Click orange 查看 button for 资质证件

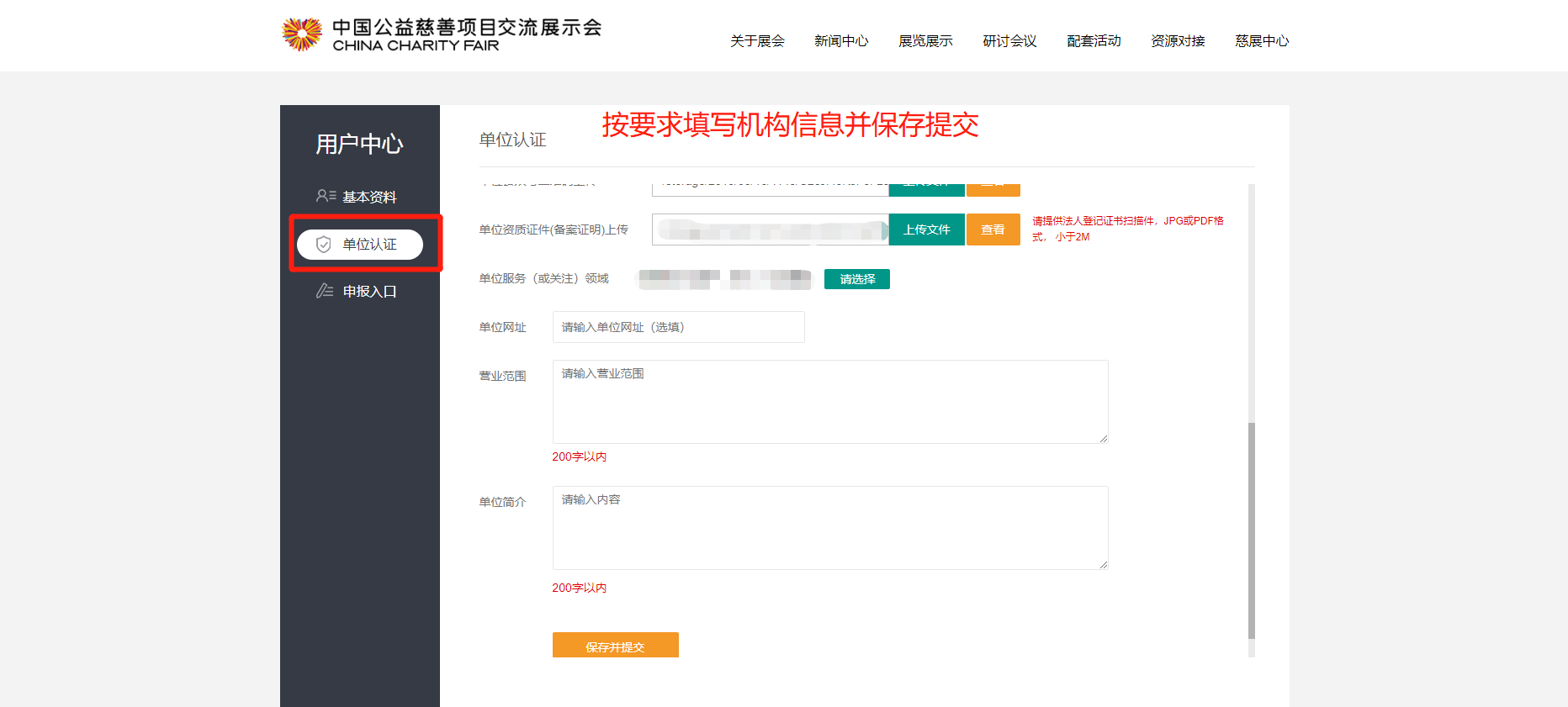point(993,230)
